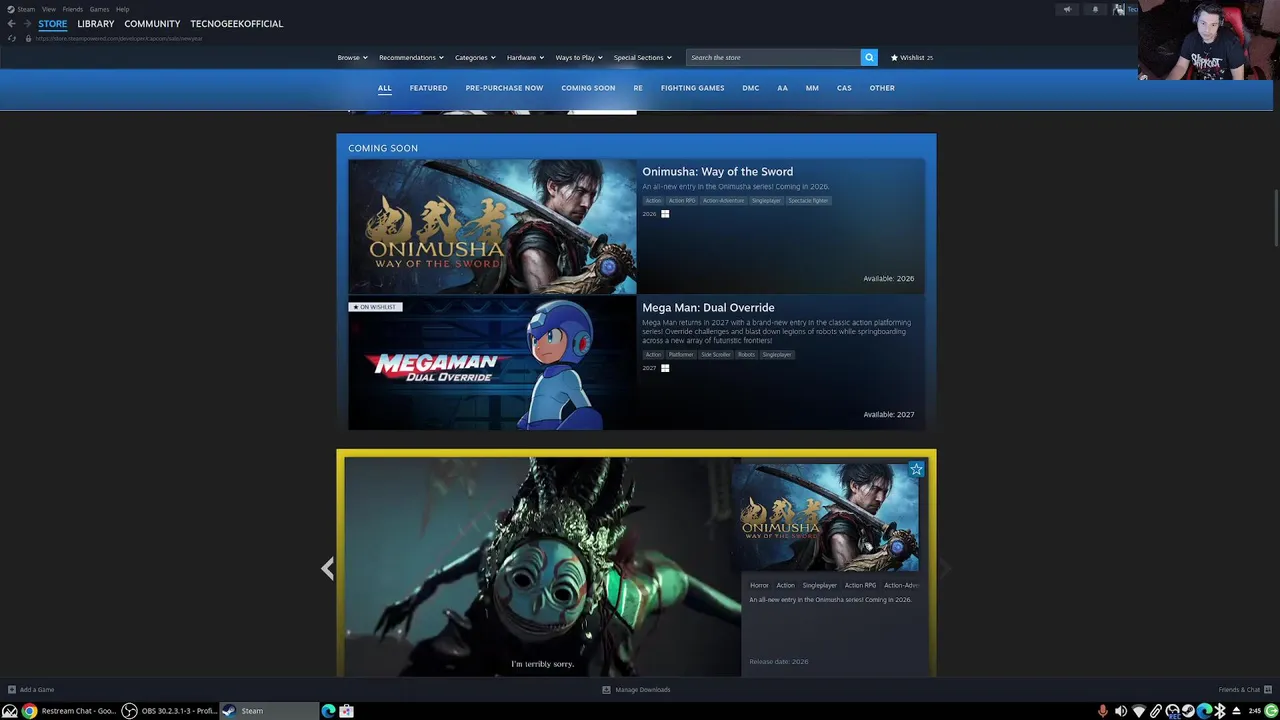Click the star wishlist badge on Onimusha feature

click(916, 469)
